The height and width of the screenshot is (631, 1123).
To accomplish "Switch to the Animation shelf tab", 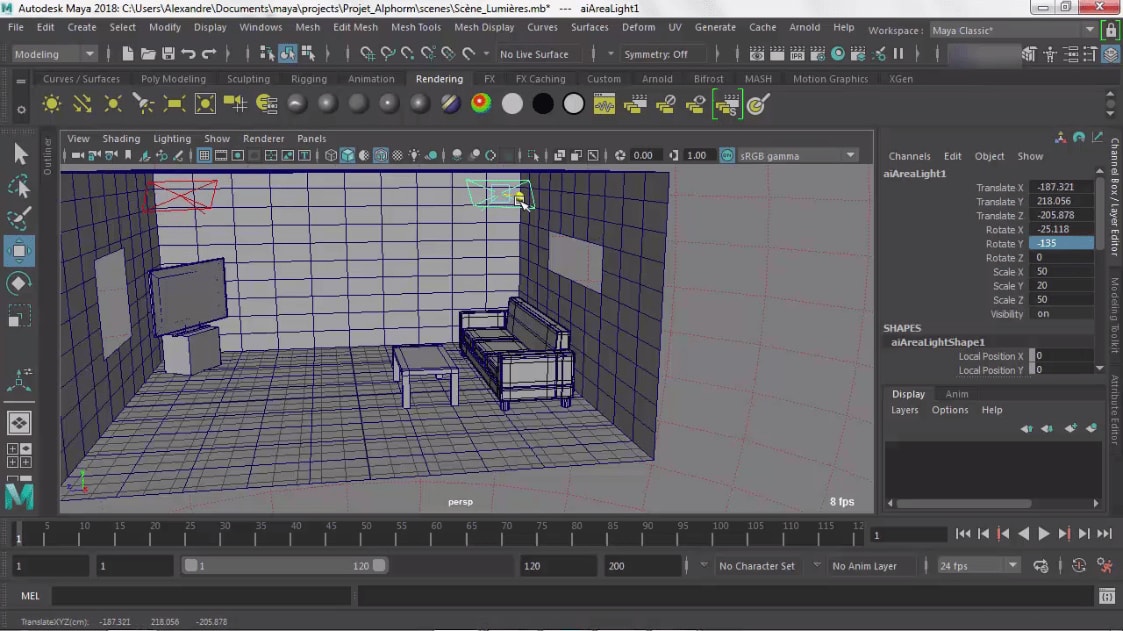I will 371,79.
